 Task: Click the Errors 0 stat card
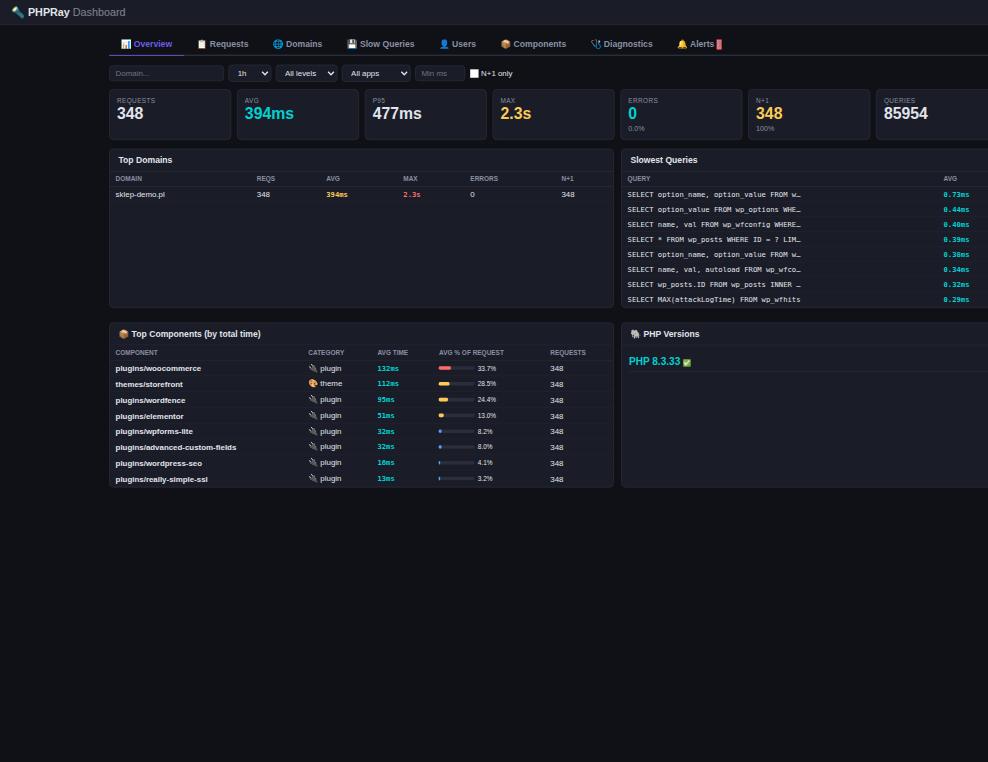click(681, 115)
